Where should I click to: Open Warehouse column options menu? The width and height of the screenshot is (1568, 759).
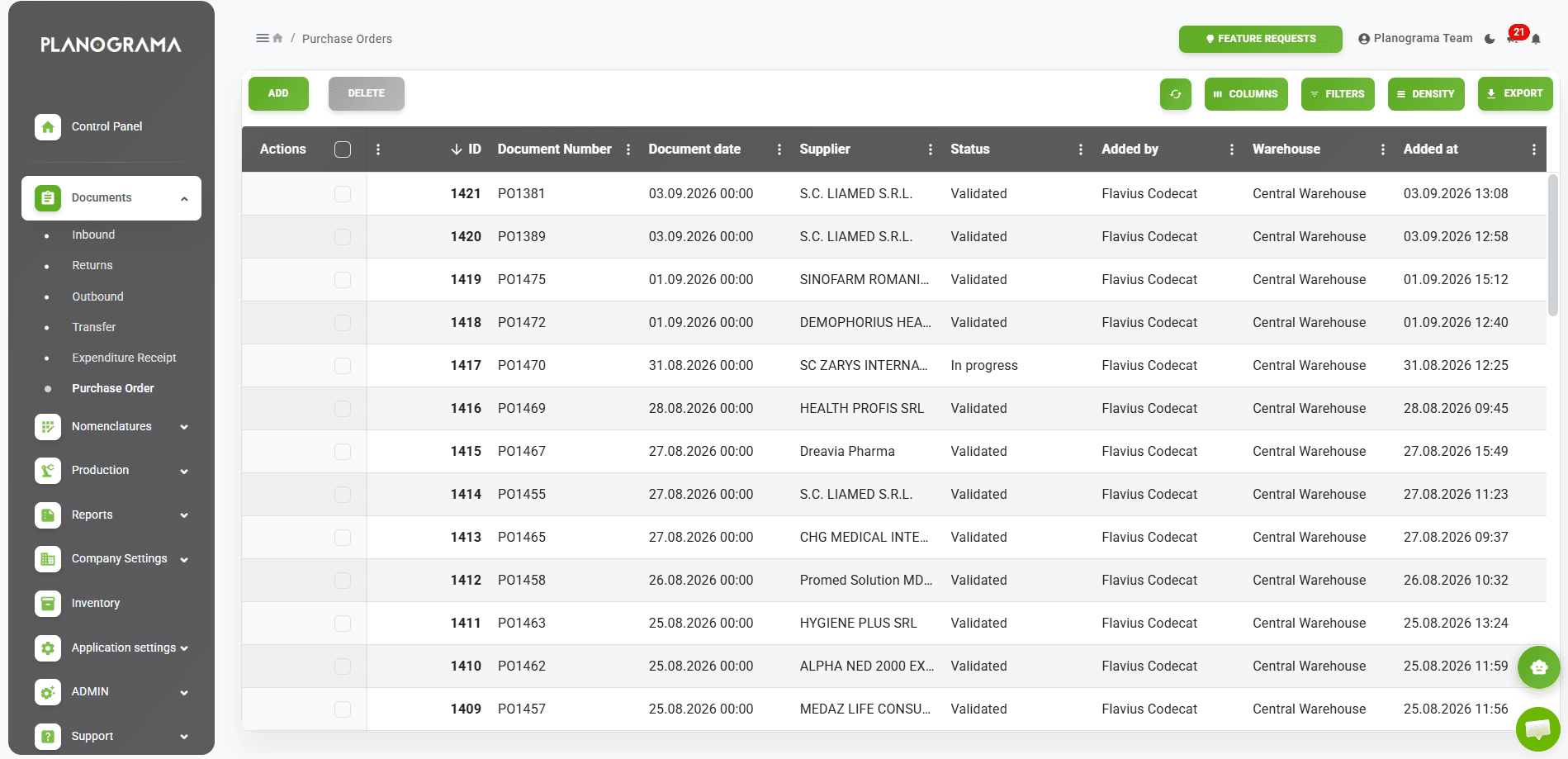(1383, 149)
